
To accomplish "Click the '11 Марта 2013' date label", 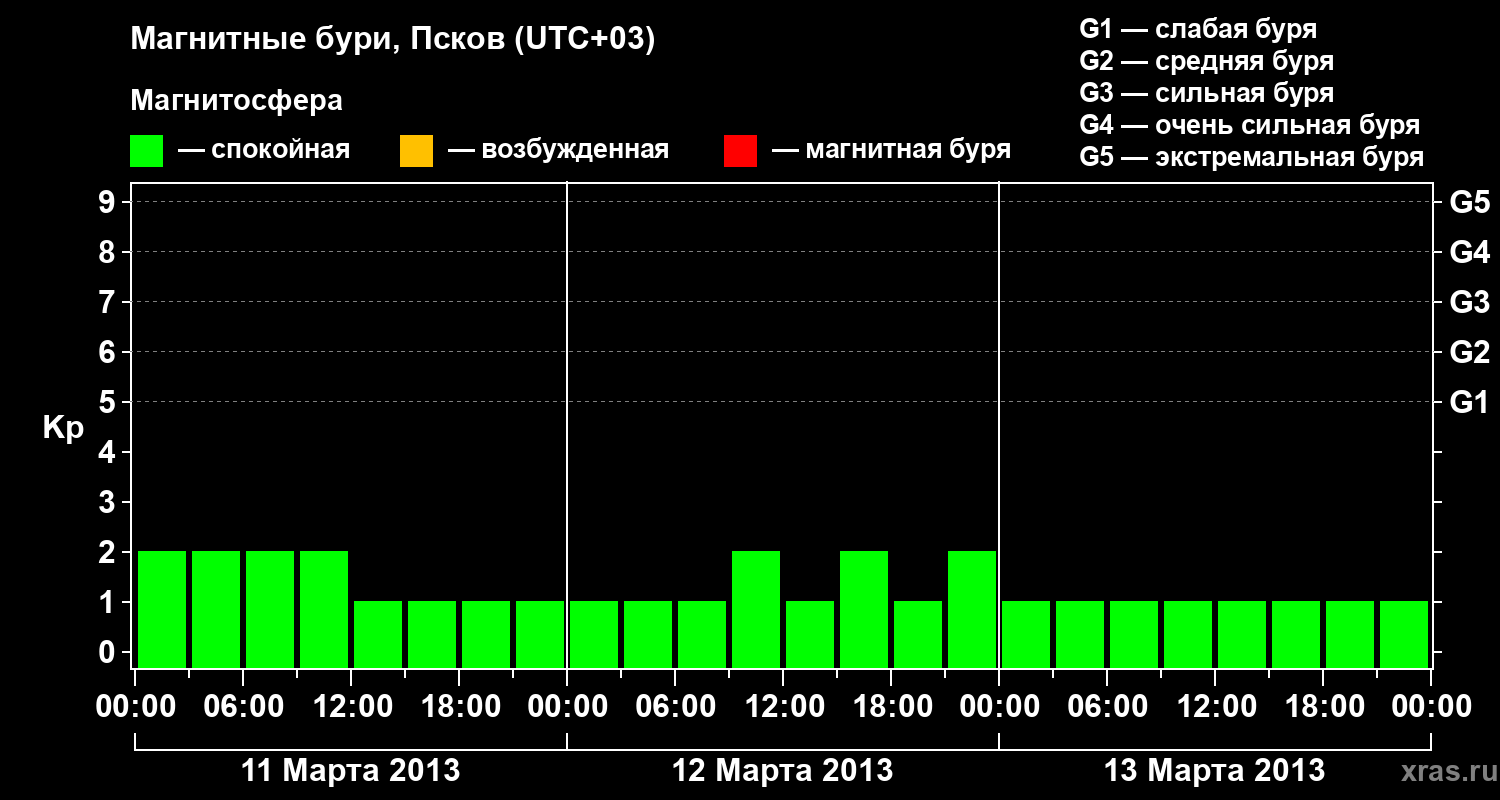I will 351,771.
